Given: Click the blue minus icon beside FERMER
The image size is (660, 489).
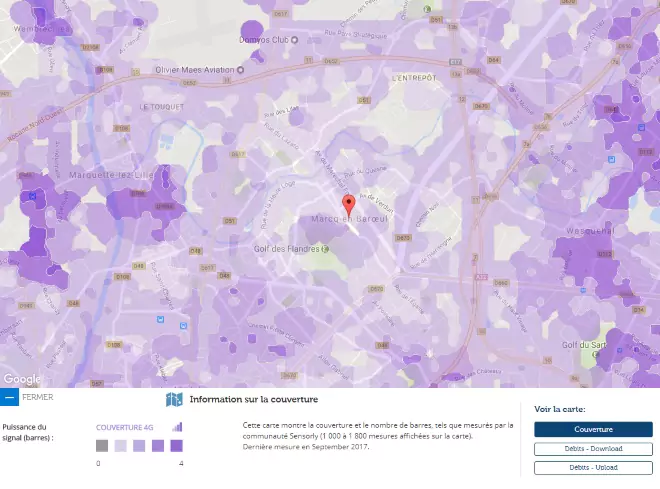Looking at the screenshot, I should point(8,397).
